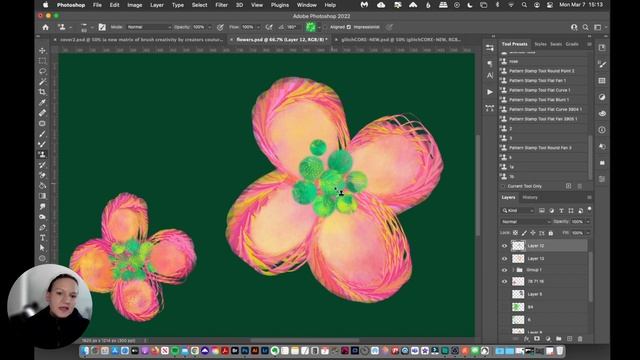Add a layer mask icon
This screenshot has height=360, width=640.
537,339
